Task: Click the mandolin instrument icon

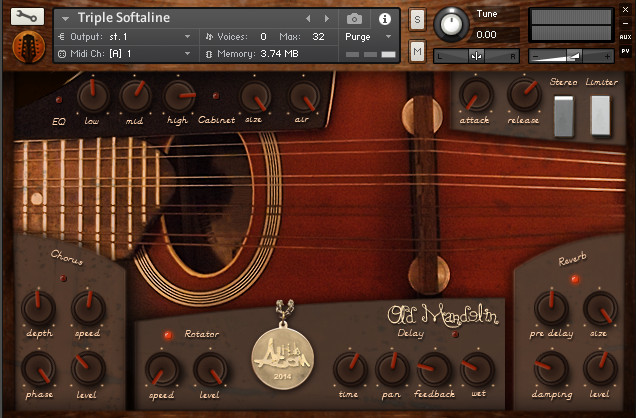Action: [x=29, y=47]
